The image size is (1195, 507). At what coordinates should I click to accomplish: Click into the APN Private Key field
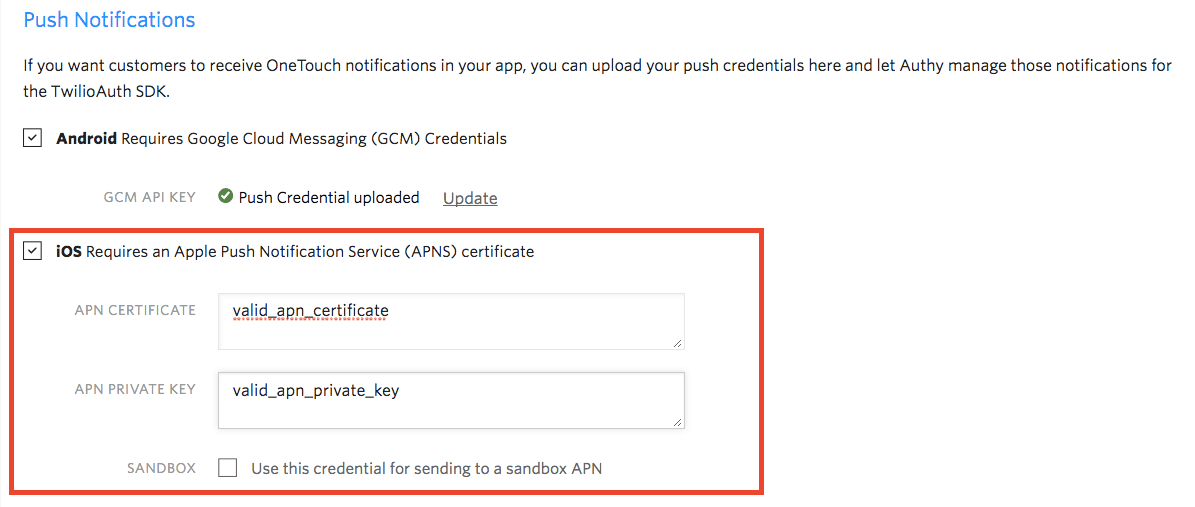pos(450,400)
